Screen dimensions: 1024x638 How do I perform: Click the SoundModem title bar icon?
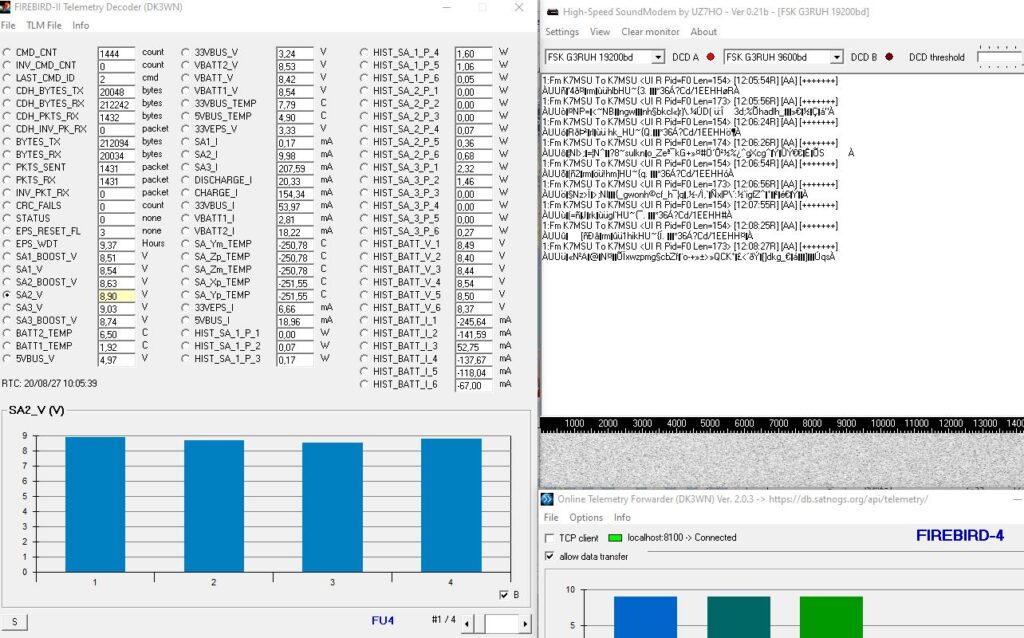pos(552,12)
